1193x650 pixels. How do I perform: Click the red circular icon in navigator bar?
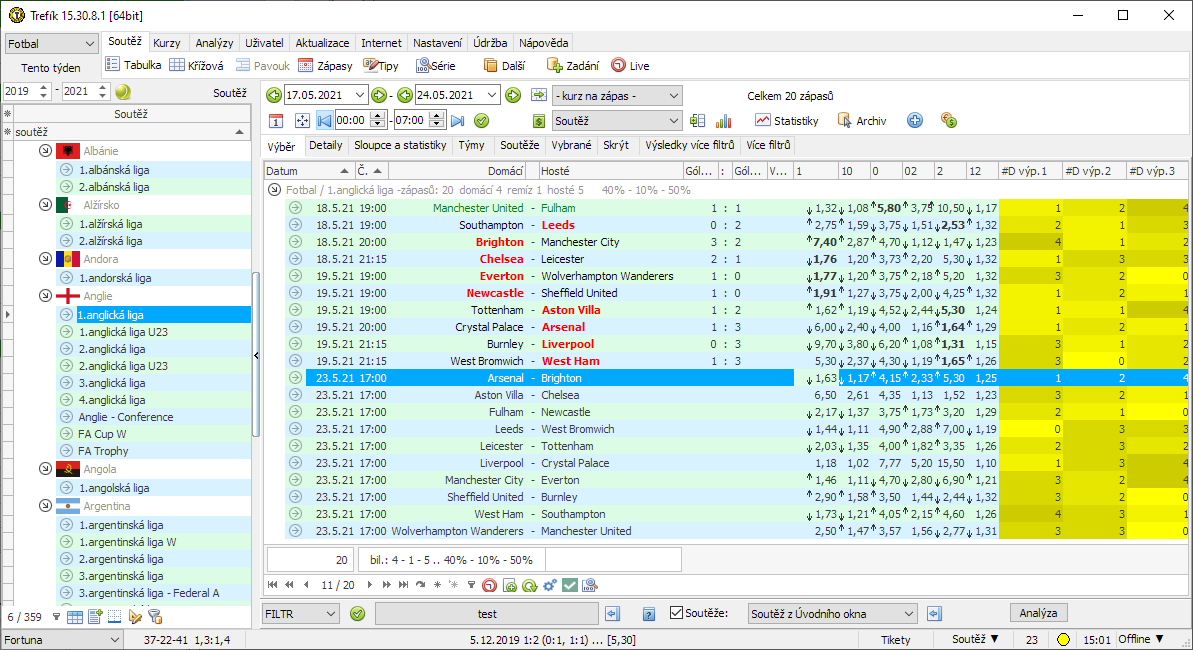point(490,585)
